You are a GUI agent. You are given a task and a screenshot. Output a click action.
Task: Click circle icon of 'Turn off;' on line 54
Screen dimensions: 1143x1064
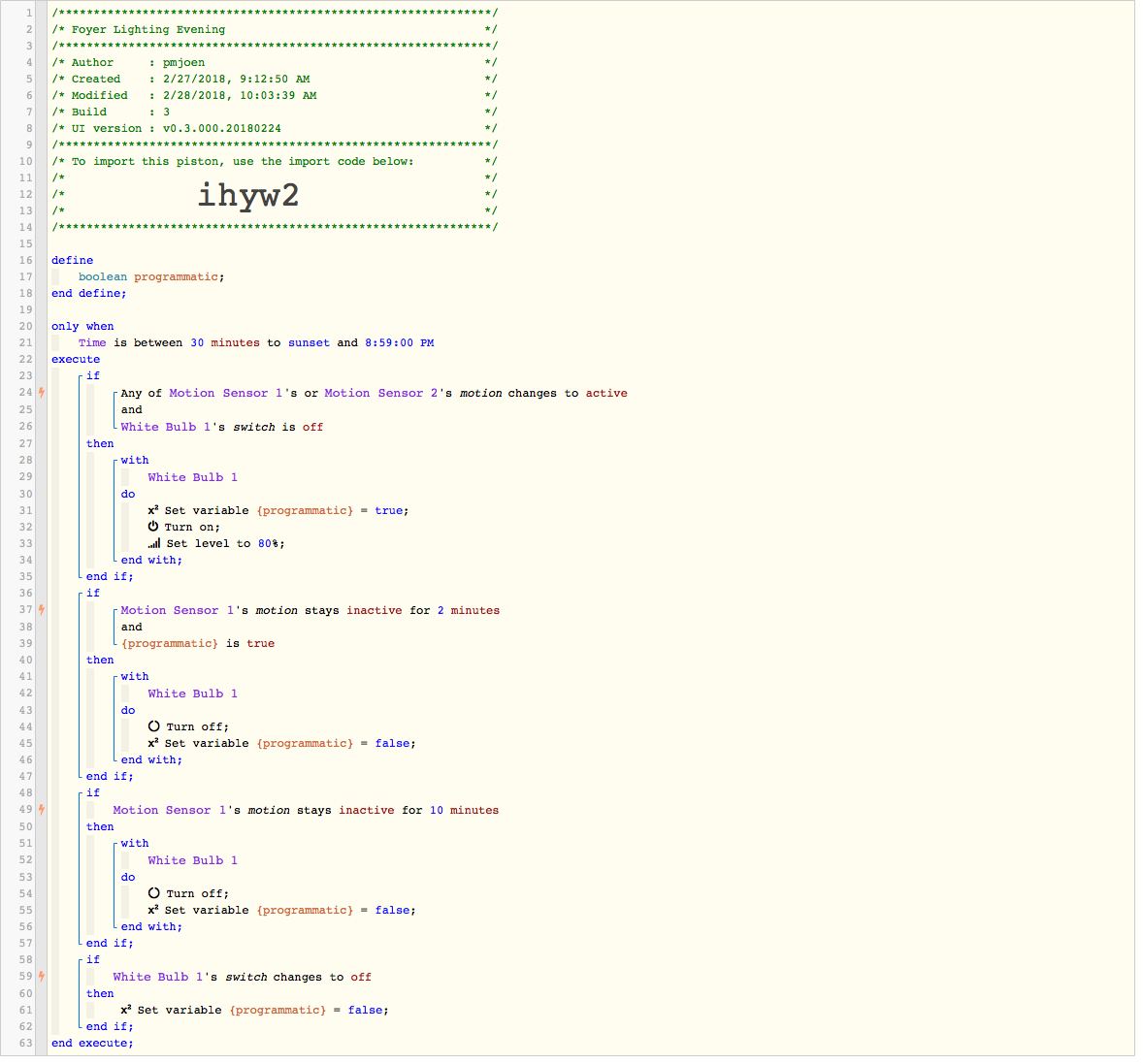154,892
